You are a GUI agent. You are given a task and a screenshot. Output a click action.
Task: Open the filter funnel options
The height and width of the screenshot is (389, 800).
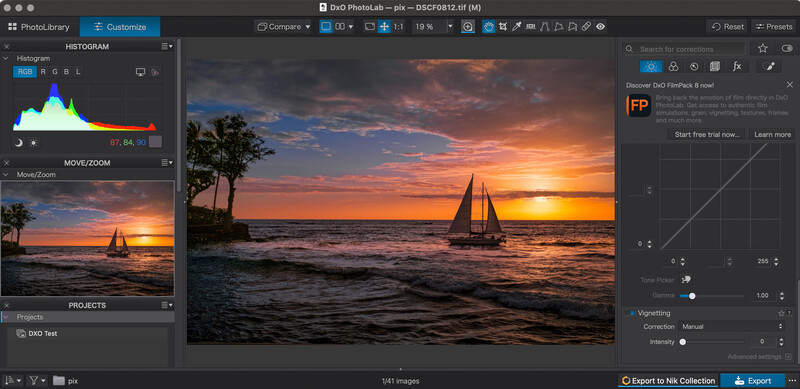tap(38, 380)
